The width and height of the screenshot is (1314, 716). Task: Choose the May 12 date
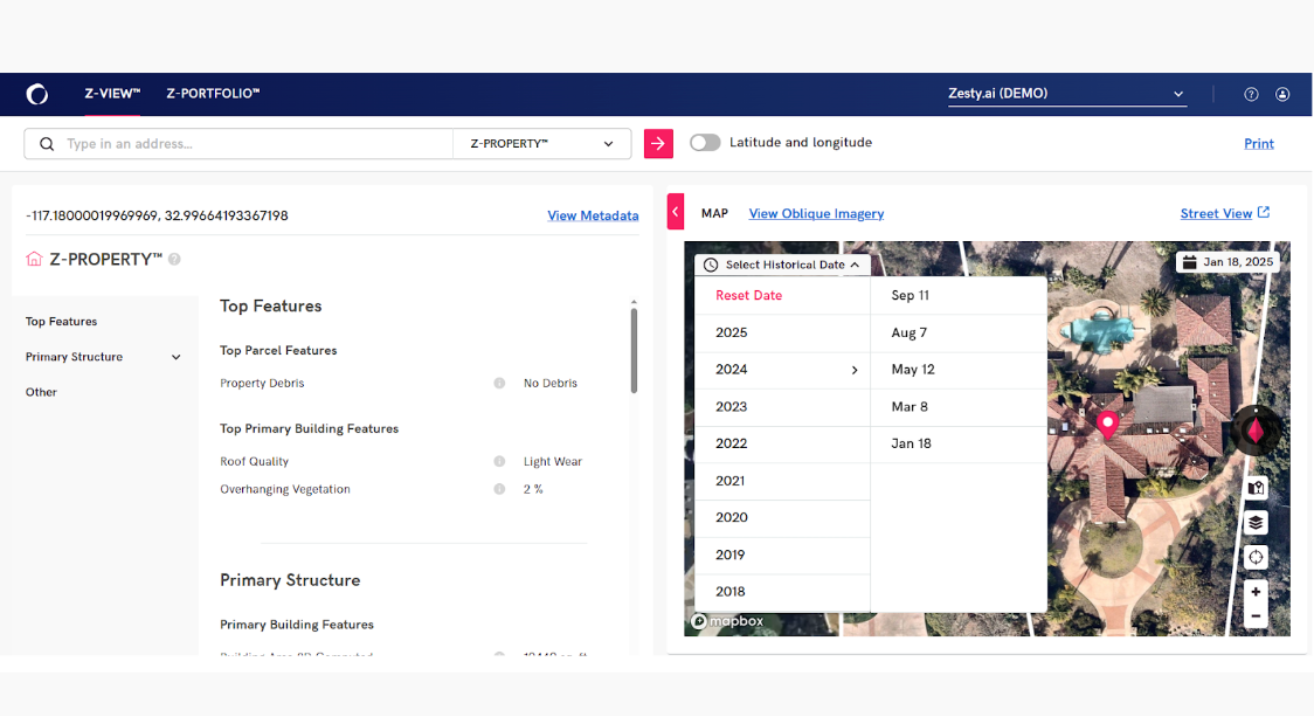tap(959, 370)
